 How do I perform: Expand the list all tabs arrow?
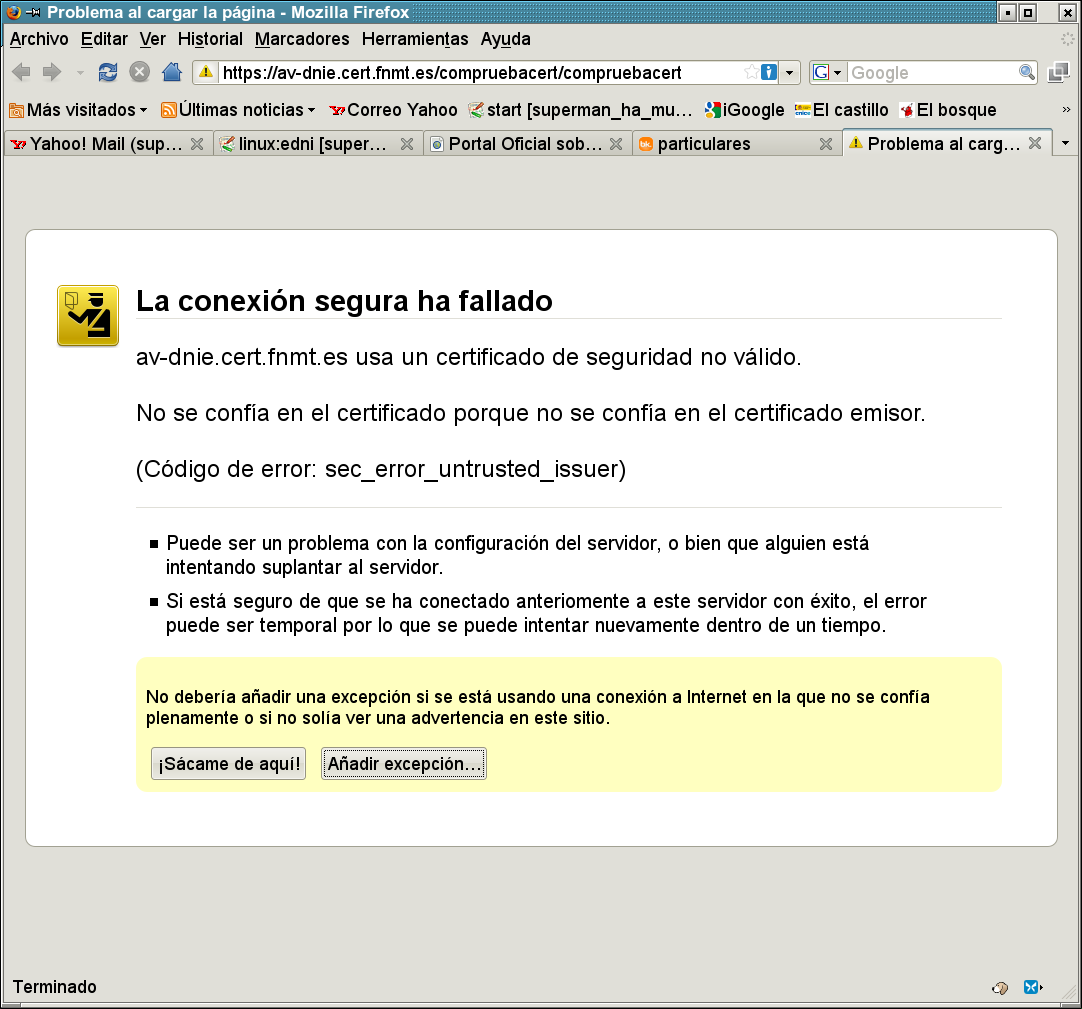tap(1065, 144)
